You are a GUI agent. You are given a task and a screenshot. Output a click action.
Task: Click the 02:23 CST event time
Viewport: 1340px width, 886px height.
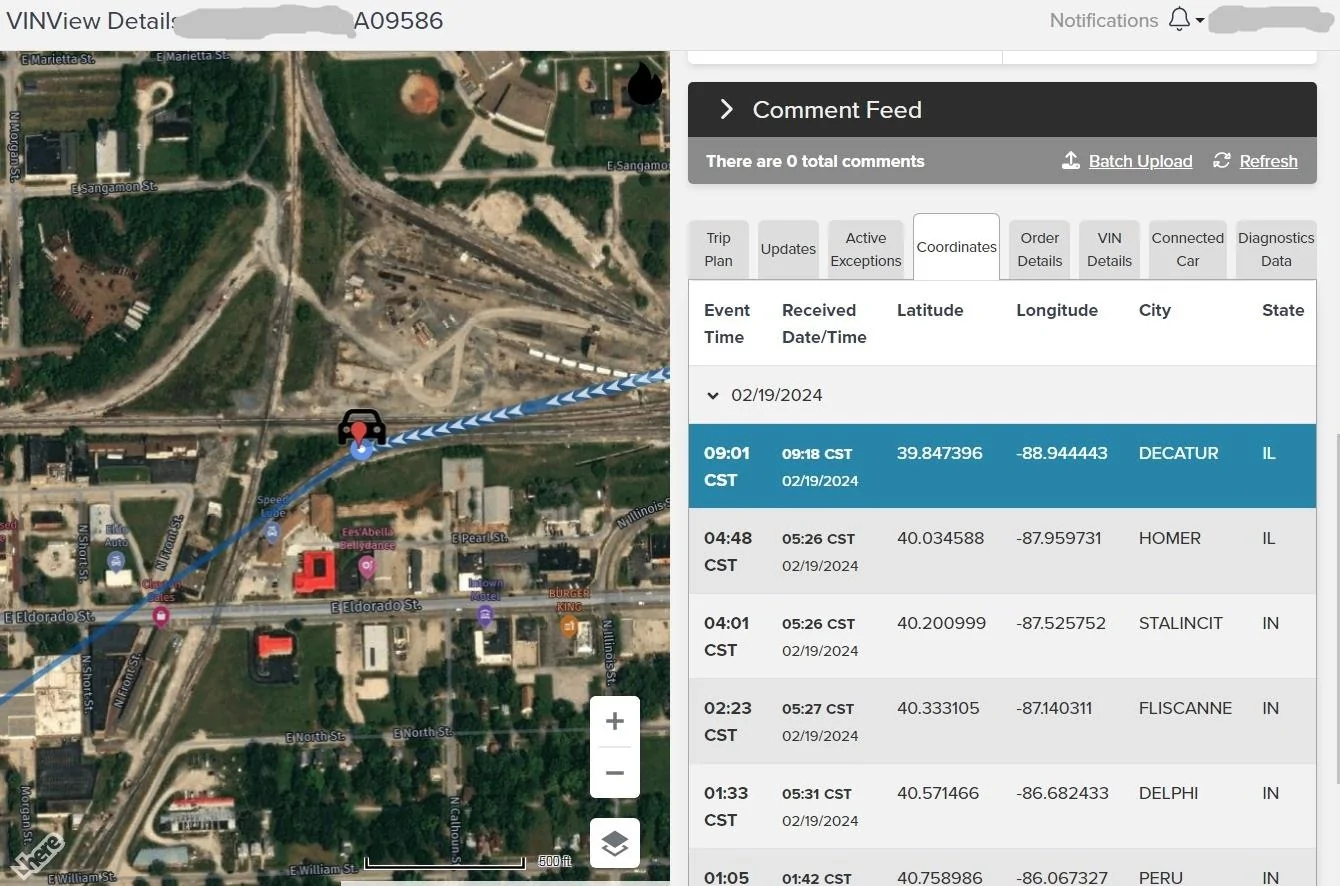pyautogui.click(x=728, y=721)
